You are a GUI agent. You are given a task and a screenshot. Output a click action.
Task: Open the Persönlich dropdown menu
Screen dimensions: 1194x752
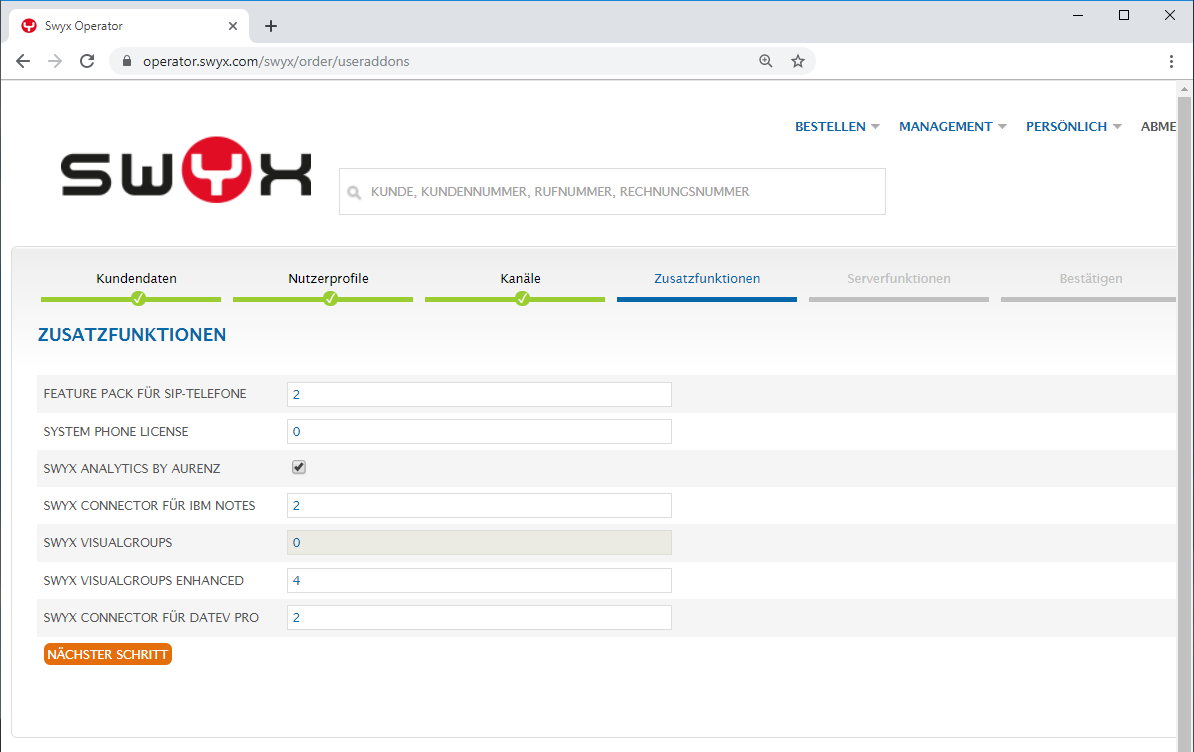pos(1073,127)
